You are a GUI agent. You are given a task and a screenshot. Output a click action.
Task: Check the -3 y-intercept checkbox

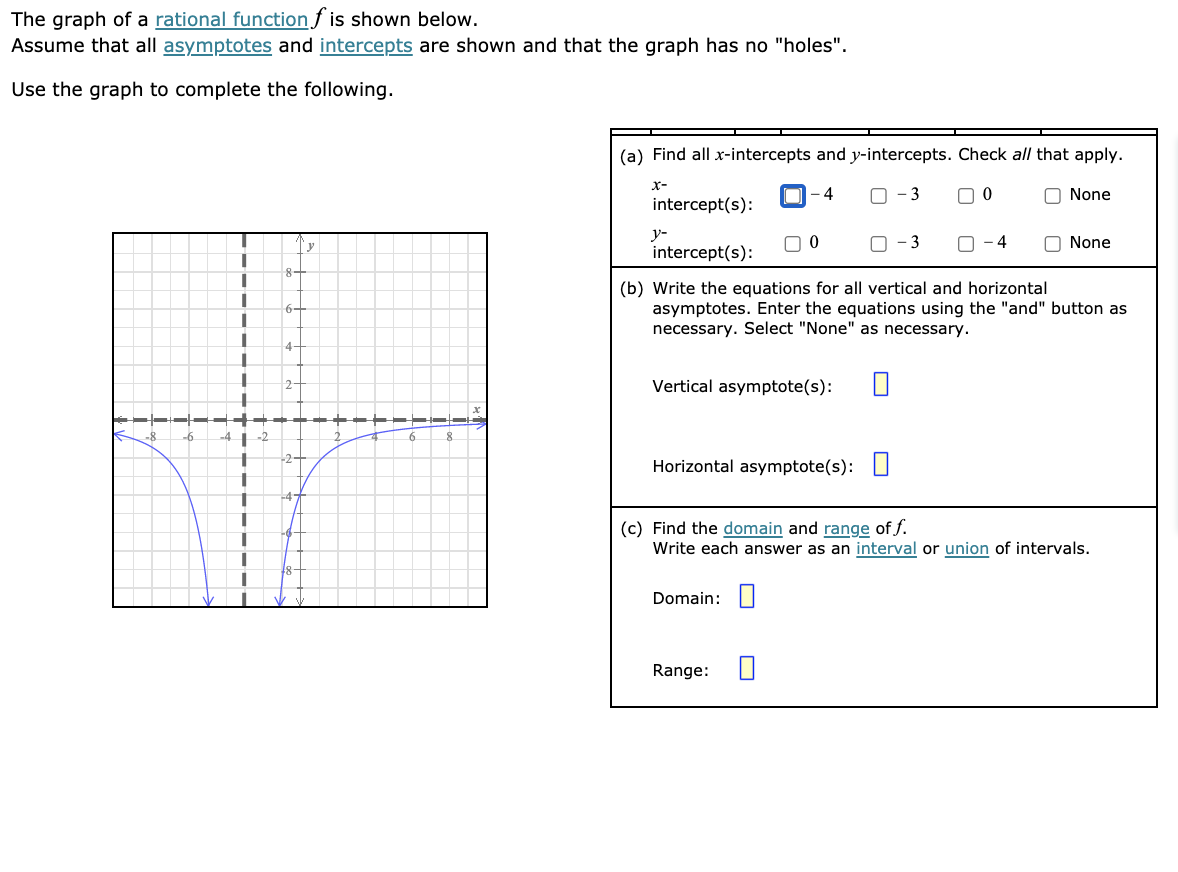tap(877, 243)
